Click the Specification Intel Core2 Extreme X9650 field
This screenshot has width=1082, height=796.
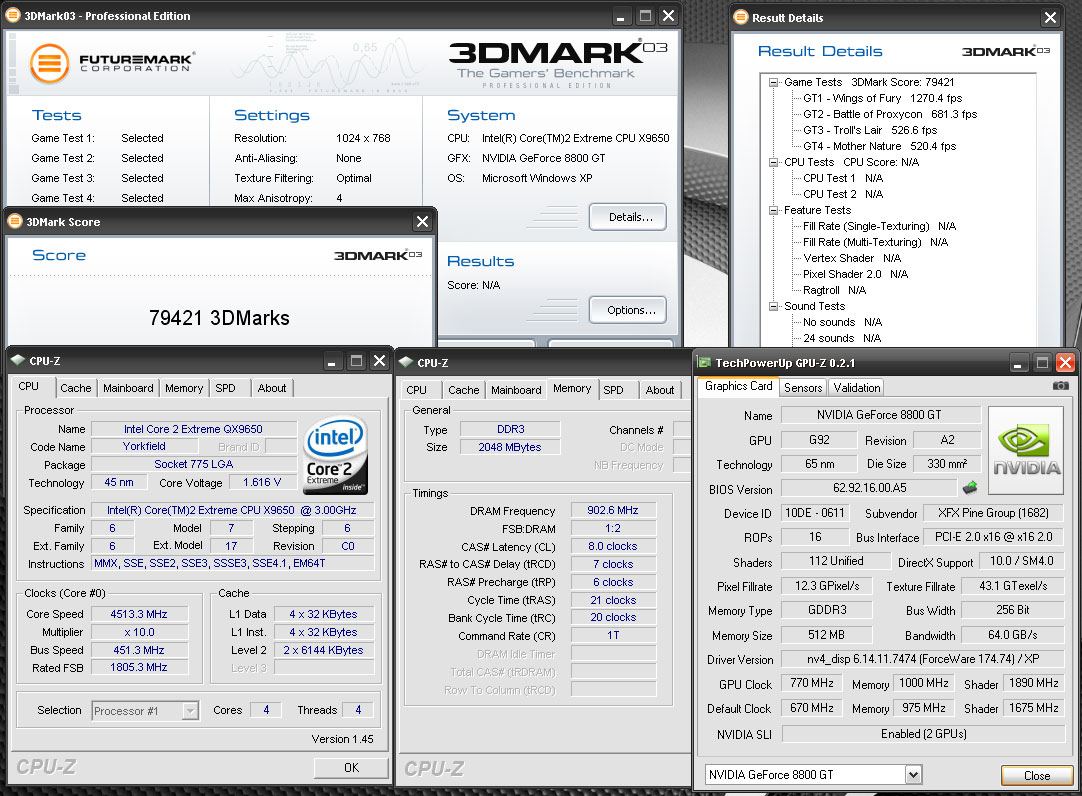coord(232,510)
